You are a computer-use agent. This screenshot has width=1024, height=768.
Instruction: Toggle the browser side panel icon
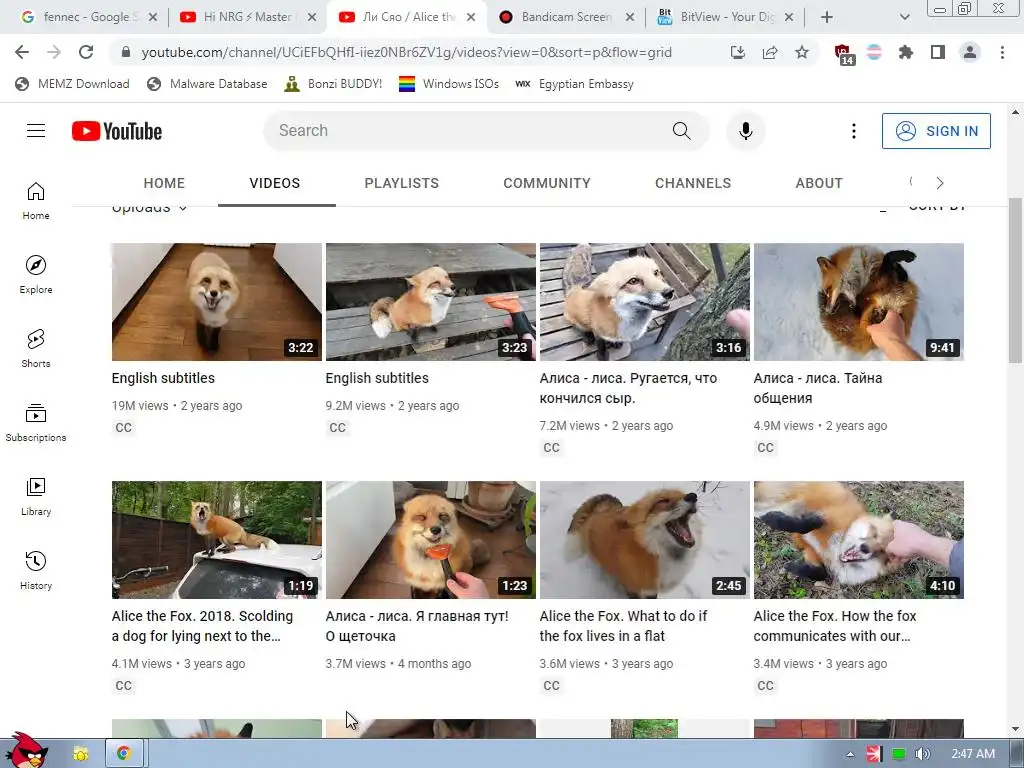pyautogui.click(x=938, y=52)
